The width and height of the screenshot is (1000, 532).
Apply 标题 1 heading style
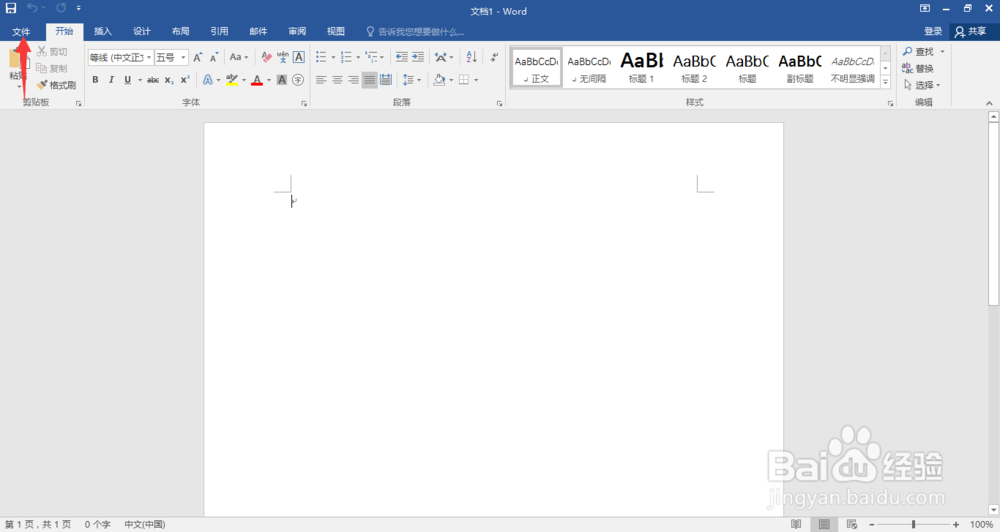coord(642,68)
